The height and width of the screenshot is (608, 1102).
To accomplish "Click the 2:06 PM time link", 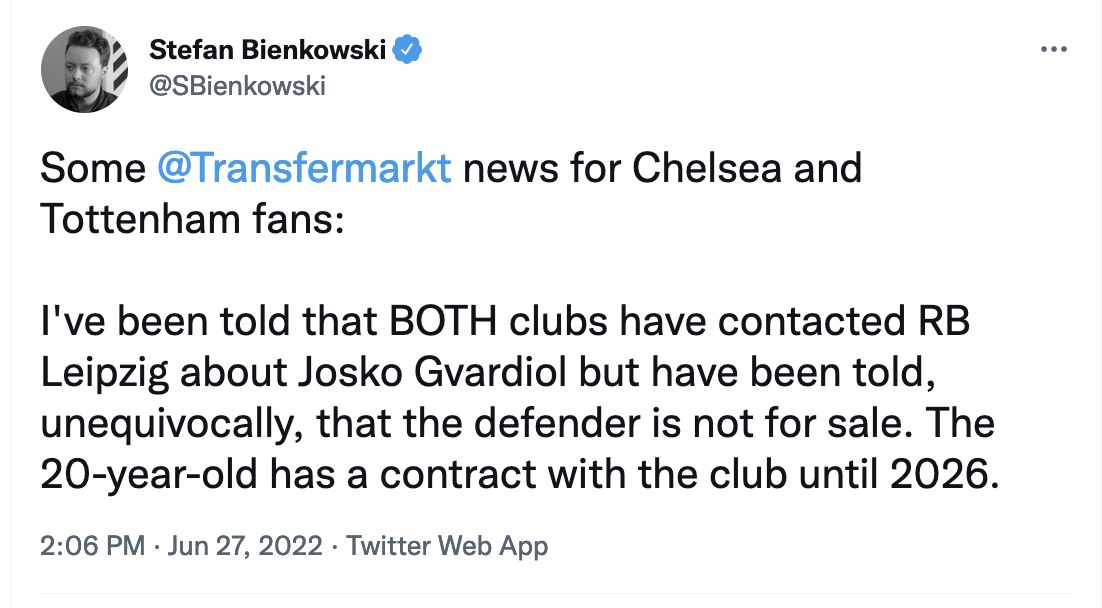I will 78,546.
